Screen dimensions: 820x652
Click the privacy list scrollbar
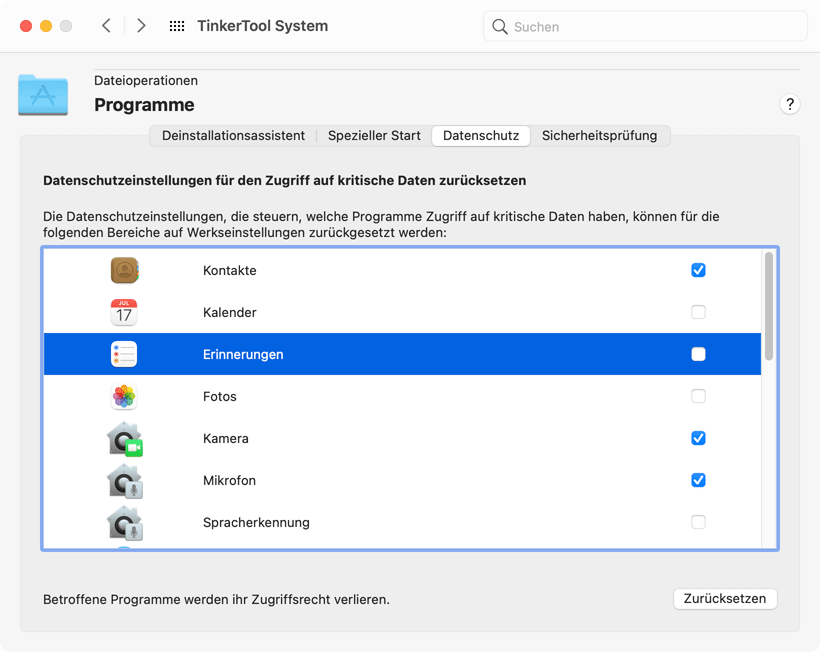click(x=768, y=306)
